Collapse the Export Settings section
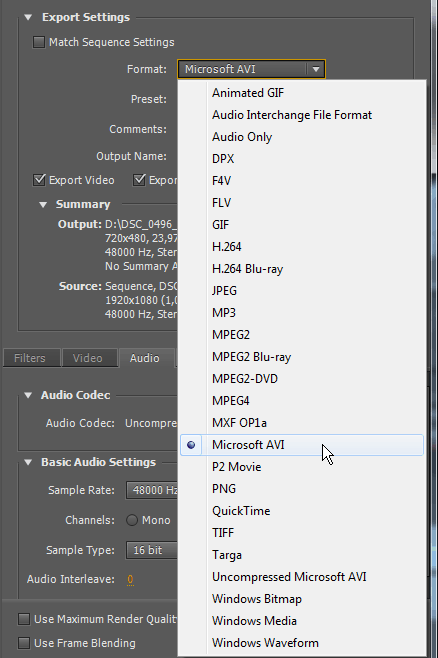438x658 pixels. 28,18
